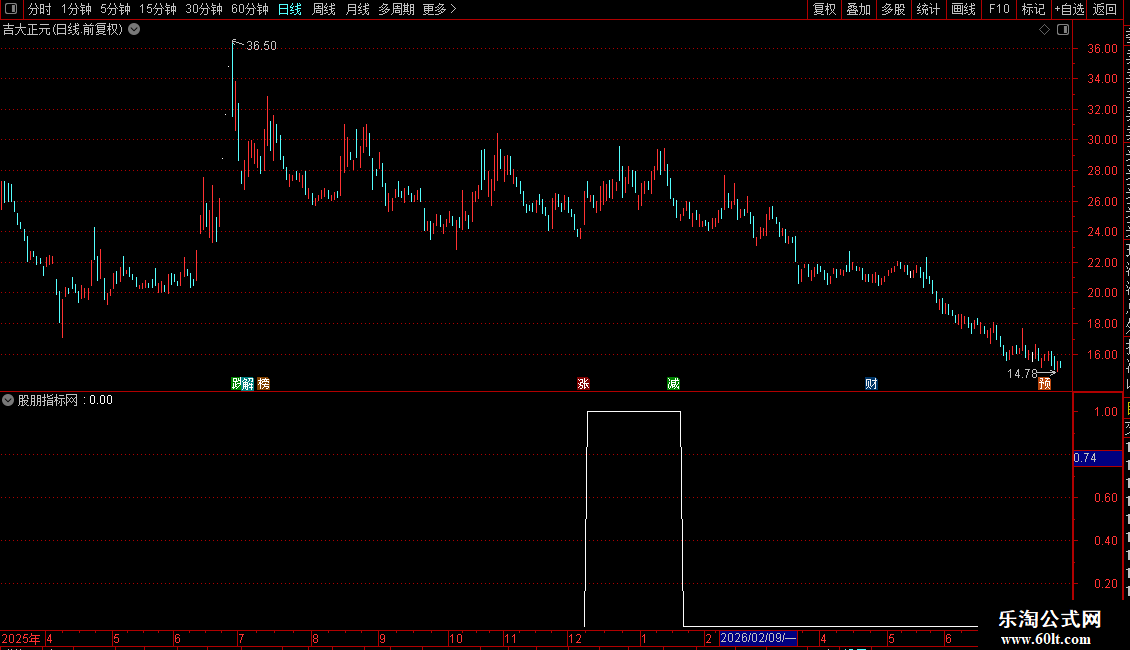The height and width of the screenshot is (650, 1130).
Task: Click 返回 to go back
Action: 1105,9
